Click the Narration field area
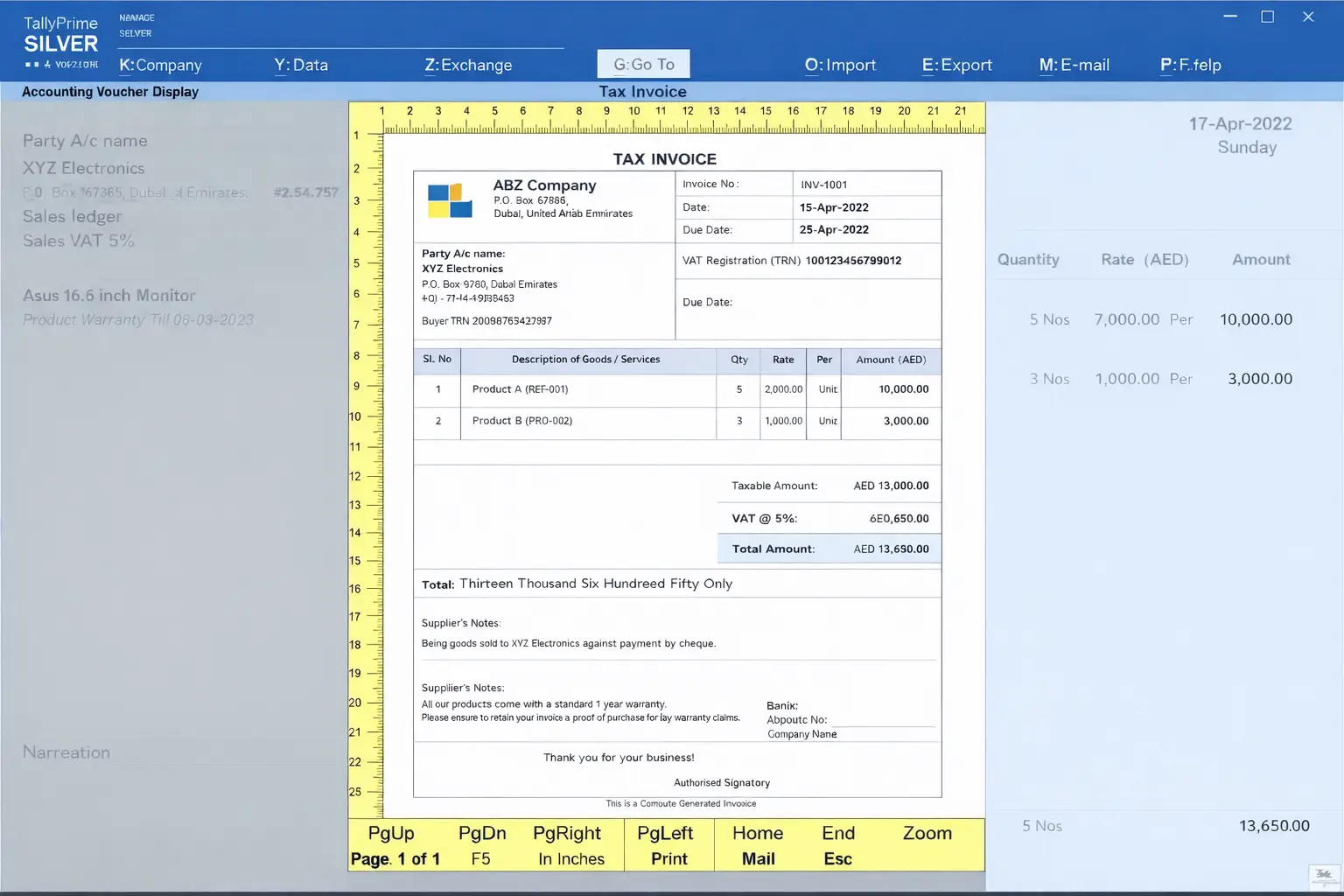This screenshot has width=1344, height=896. pos(66,752)
